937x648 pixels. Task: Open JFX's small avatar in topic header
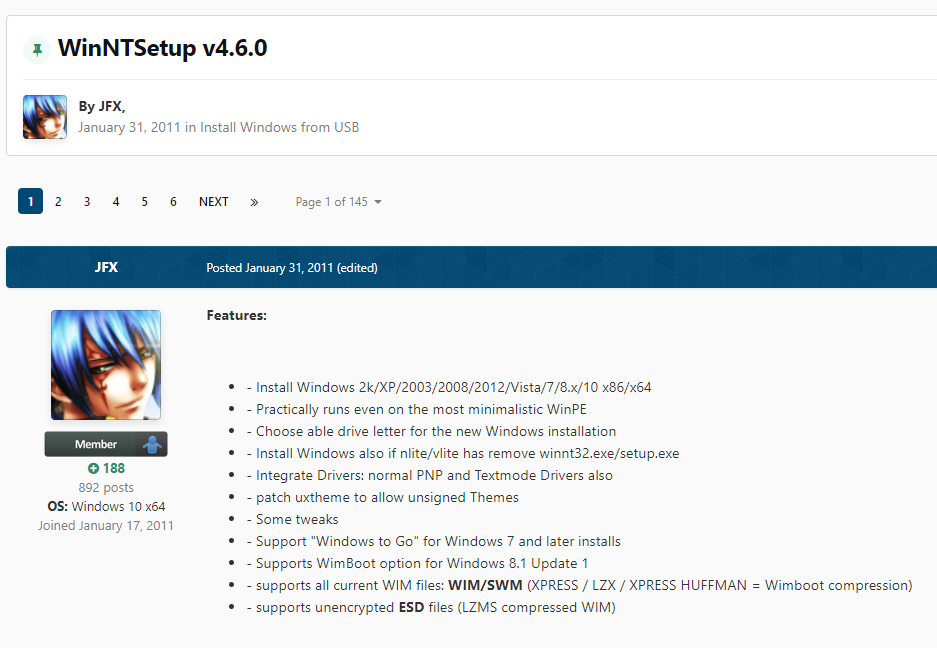[x=45, y=117]
